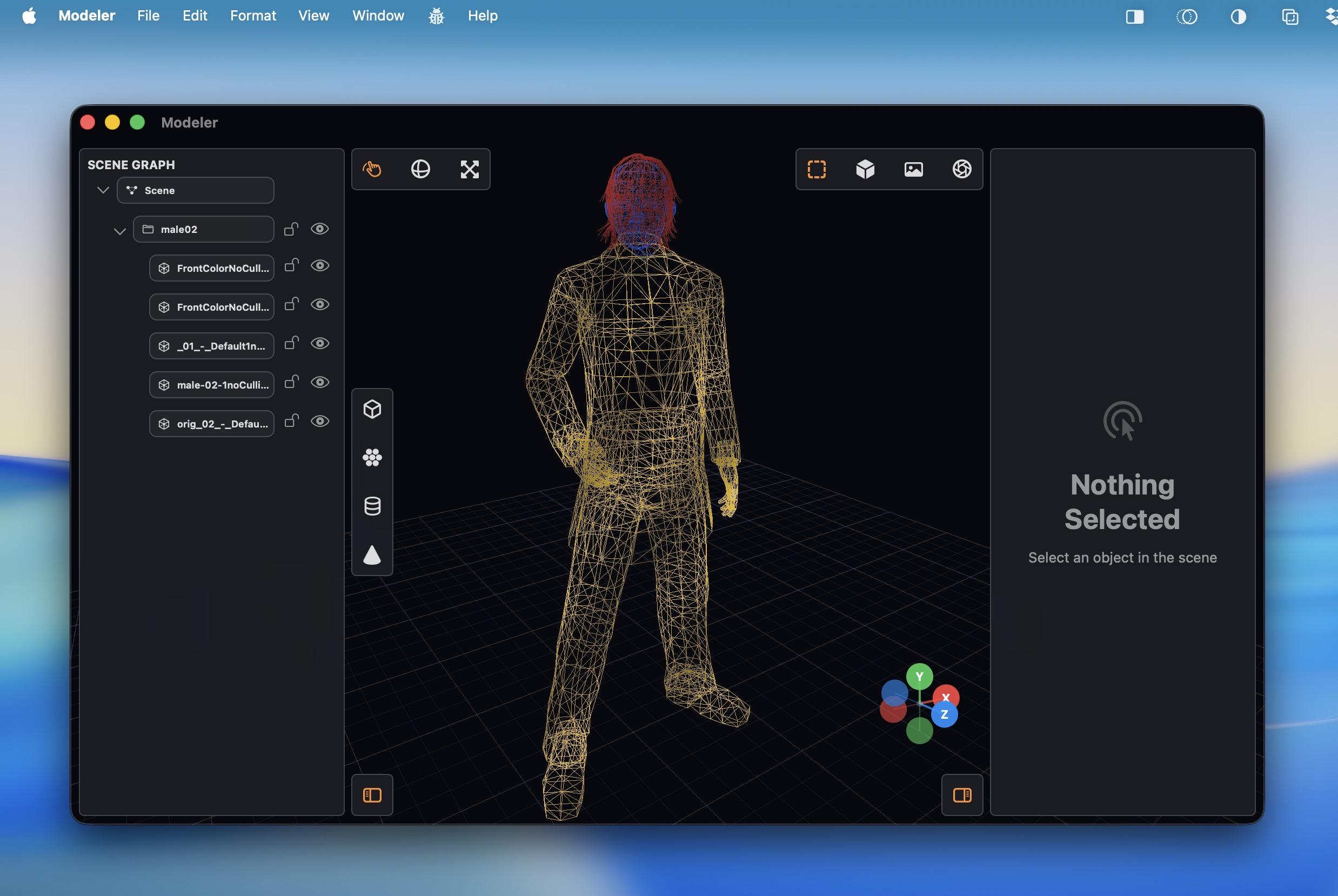Click the negative X red gizmo dot
The height and width of the screenshot is (896, 1338).
coord(893,709)
